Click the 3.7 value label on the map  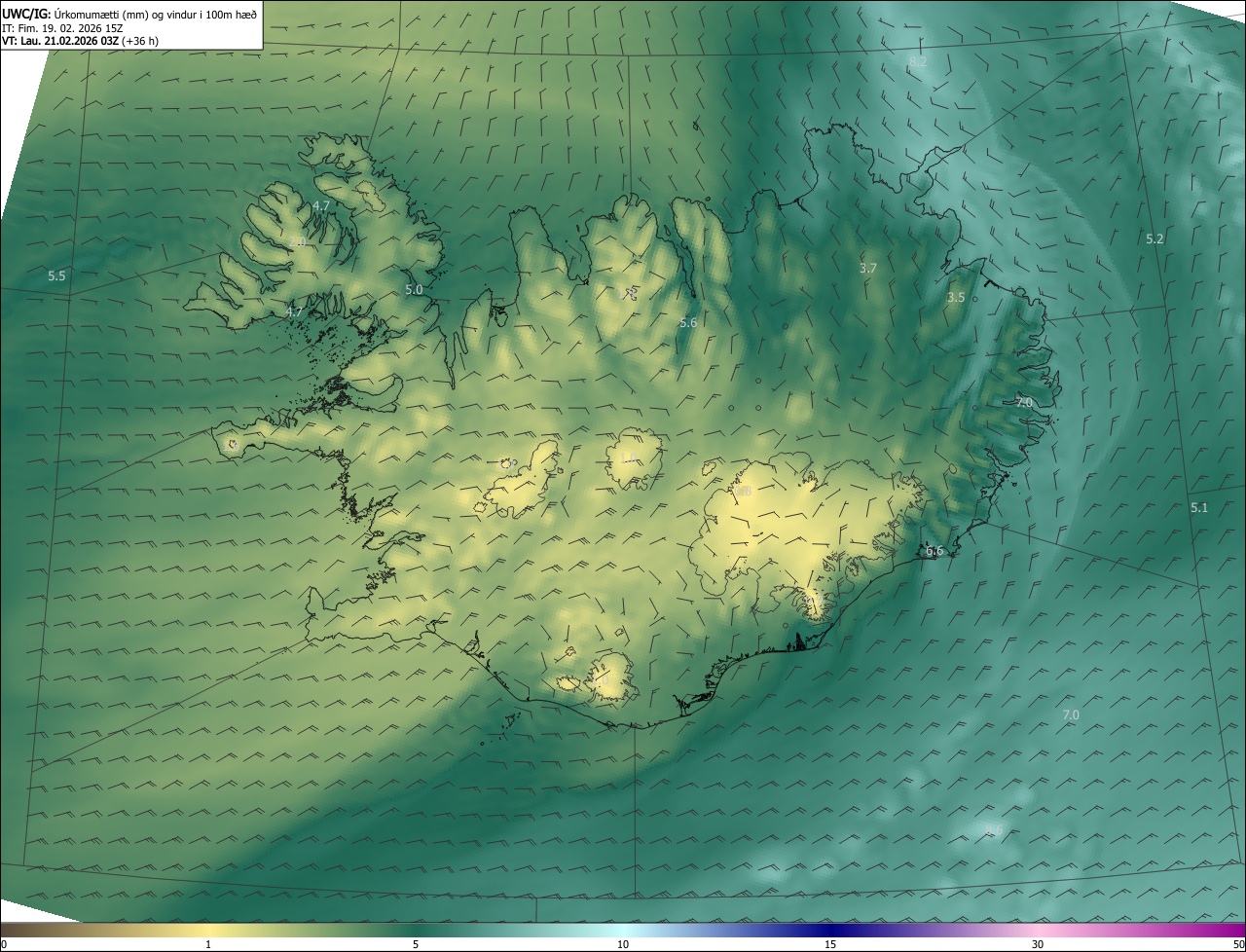point(868,268)
